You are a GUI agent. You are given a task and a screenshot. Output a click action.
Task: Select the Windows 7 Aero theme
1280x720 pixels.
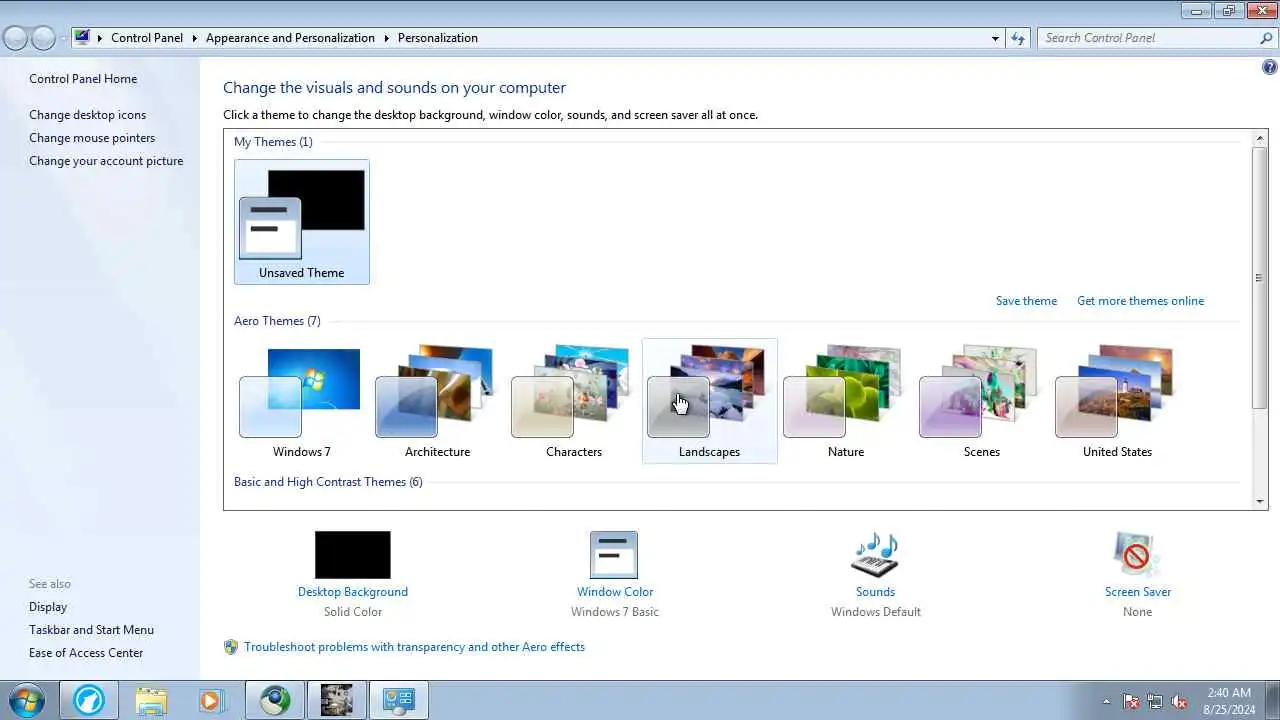(301, 400)
